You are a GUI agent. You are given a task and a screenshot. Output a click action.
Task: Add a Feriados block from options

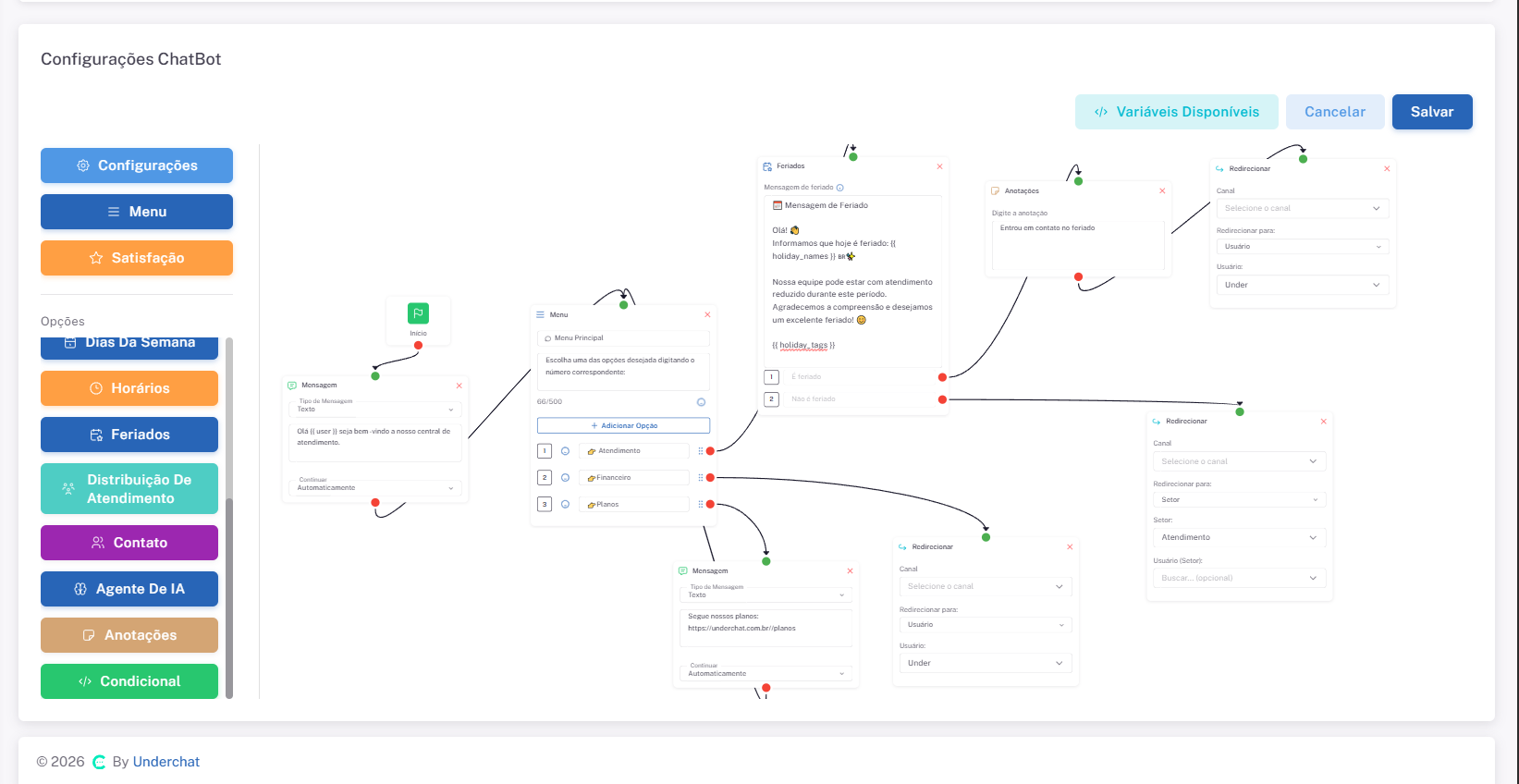pos(129,435)
